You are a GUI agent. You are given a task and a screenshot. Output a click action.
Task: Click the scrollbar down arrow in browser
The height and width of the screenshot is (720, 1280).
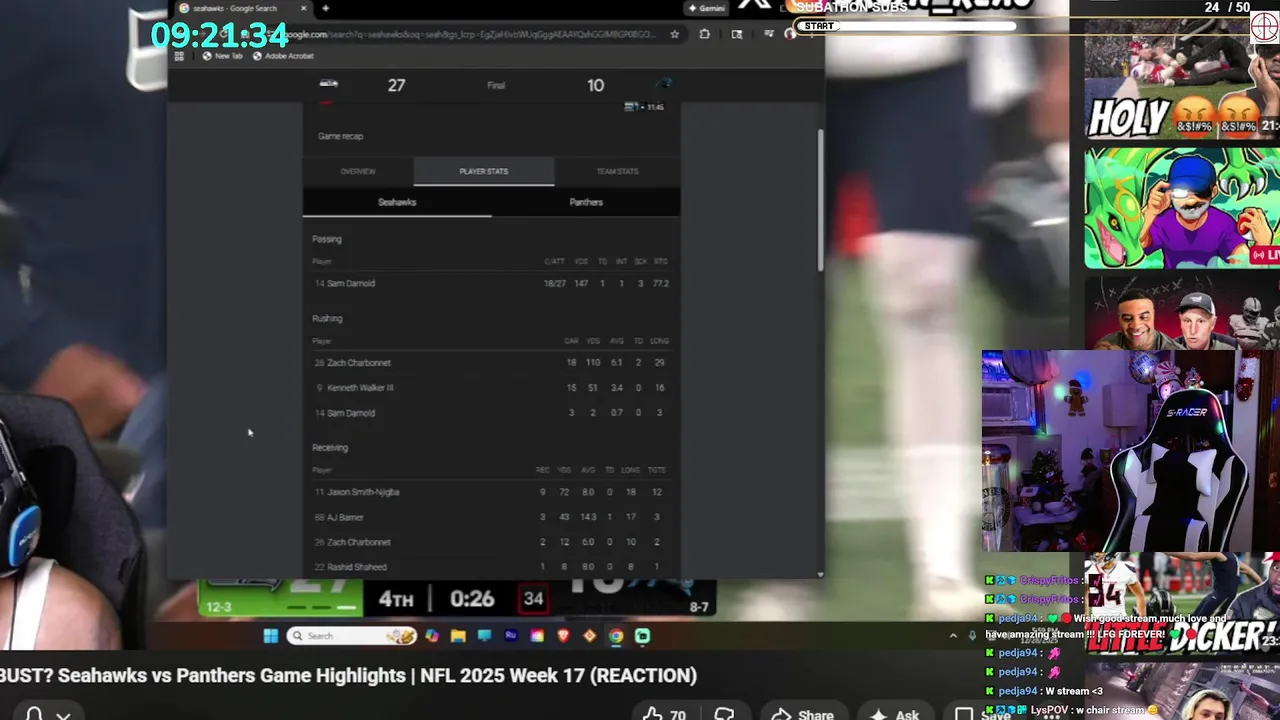click(821, 574)
